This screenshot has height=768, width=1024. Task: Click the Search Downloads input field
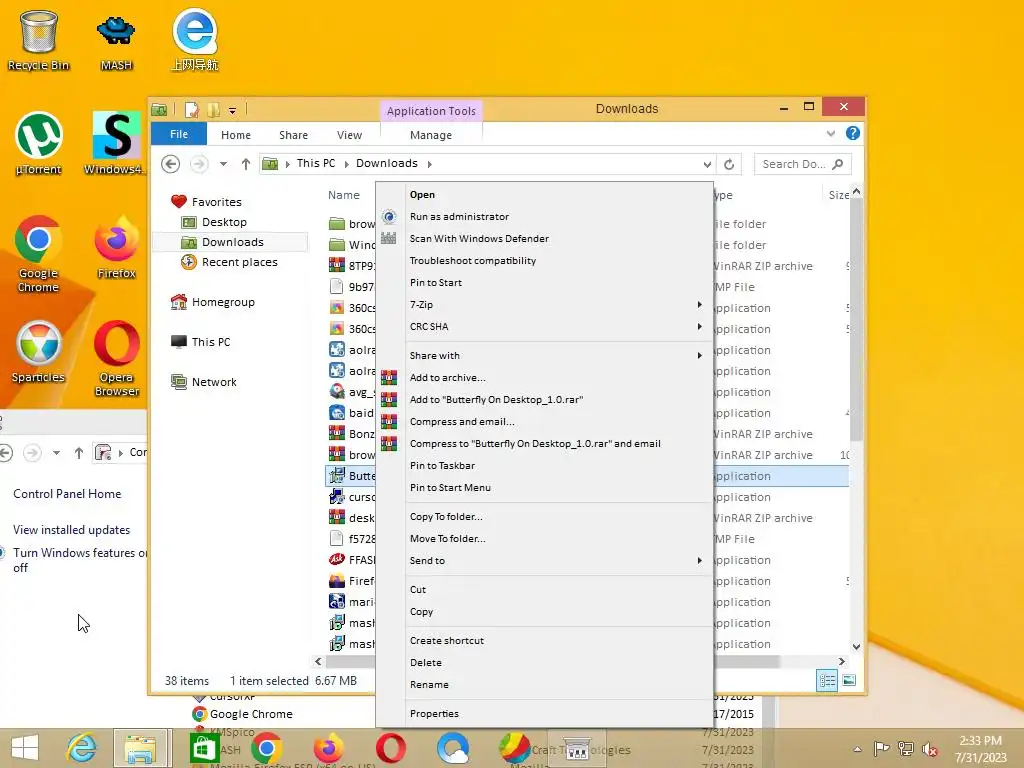point(802,164)
